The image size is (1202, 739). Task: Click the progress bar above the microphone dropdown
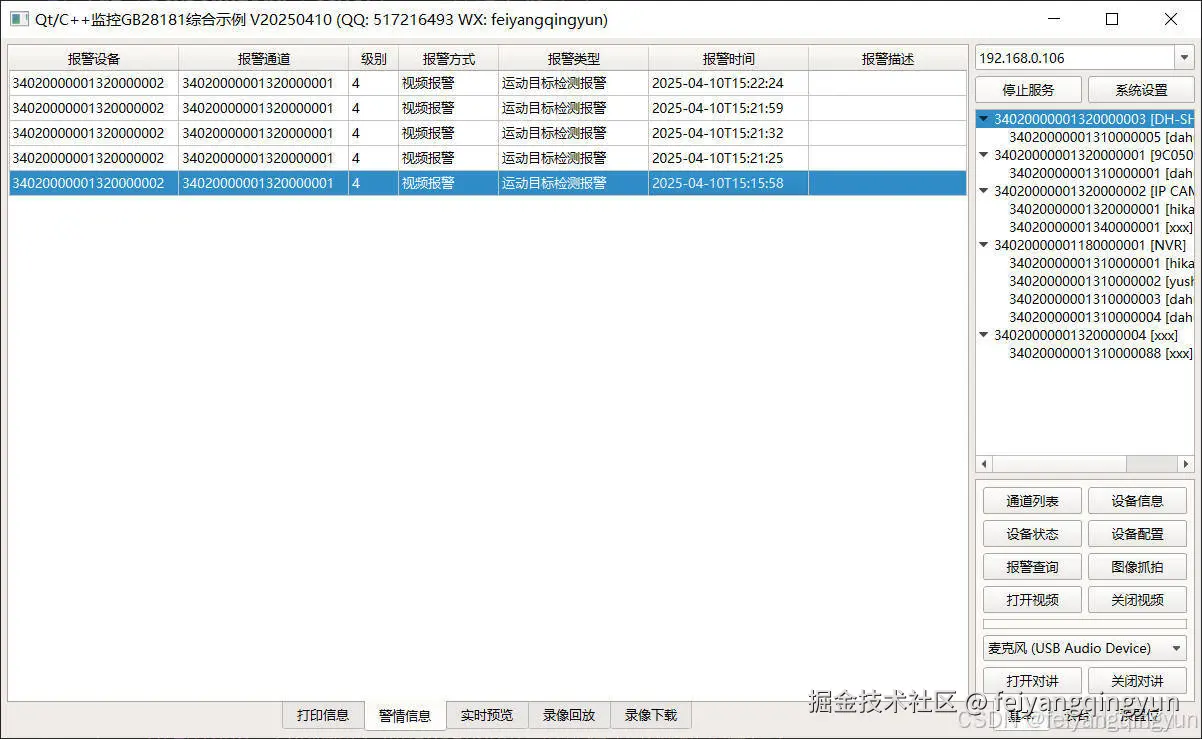click(x=1085, y=624)
